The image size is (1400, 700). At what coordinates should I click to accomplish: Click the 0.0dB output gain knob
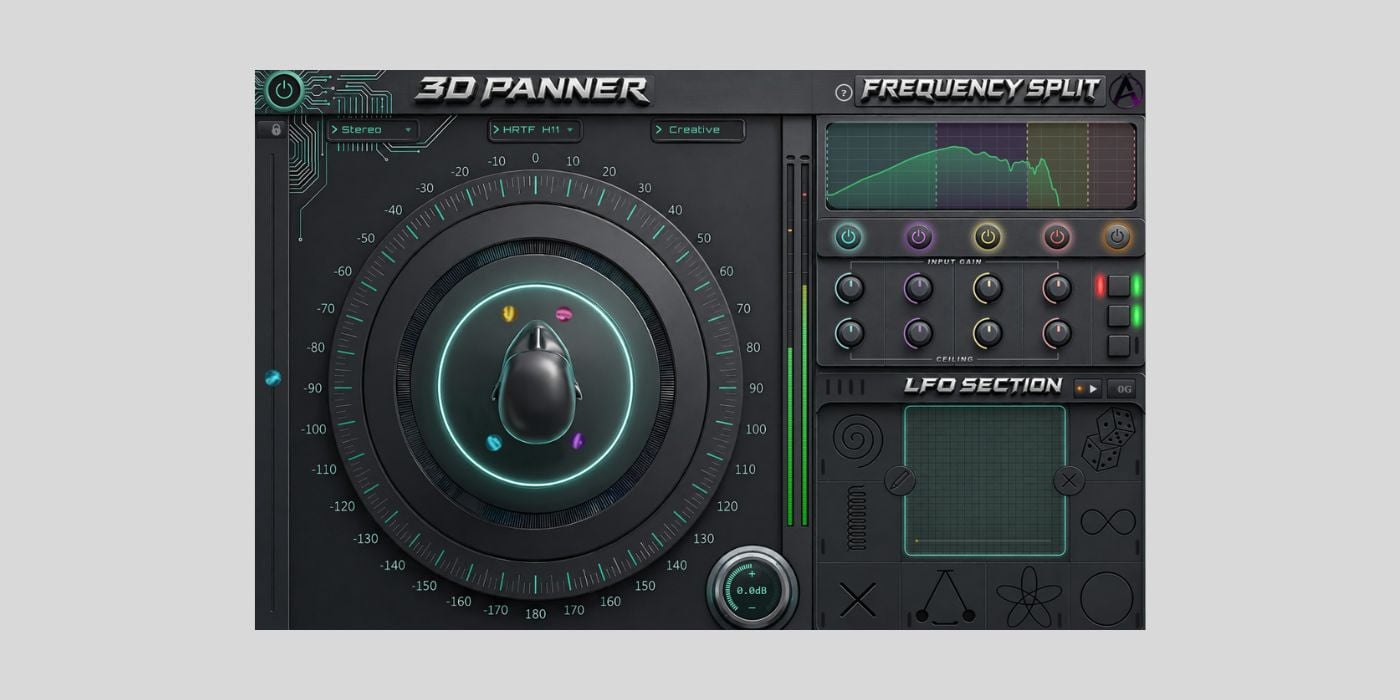(752, 590)
